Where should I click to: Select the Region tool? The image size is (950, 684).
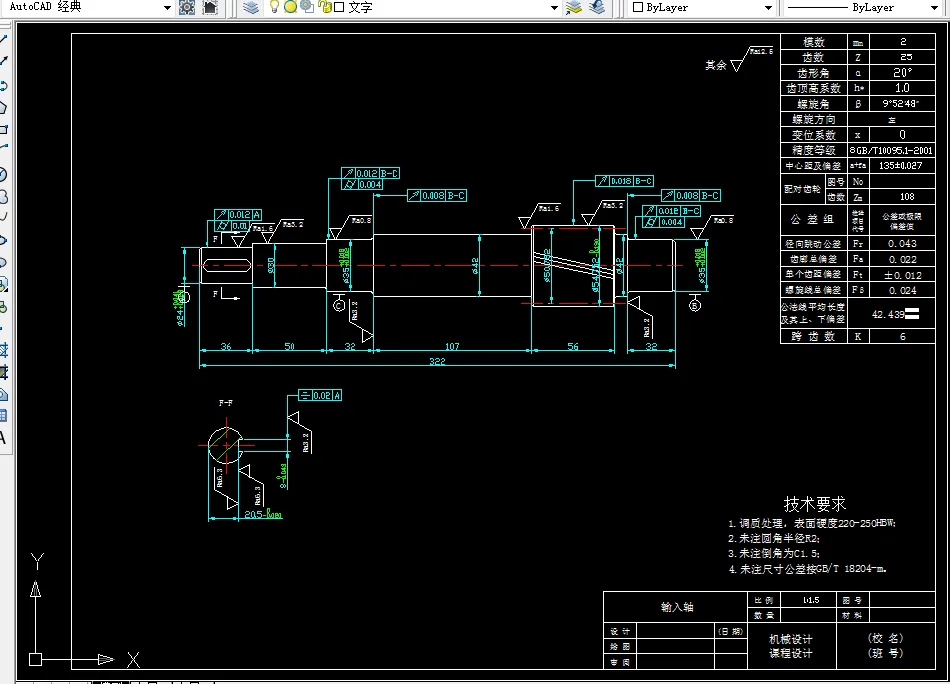(3, 394)
